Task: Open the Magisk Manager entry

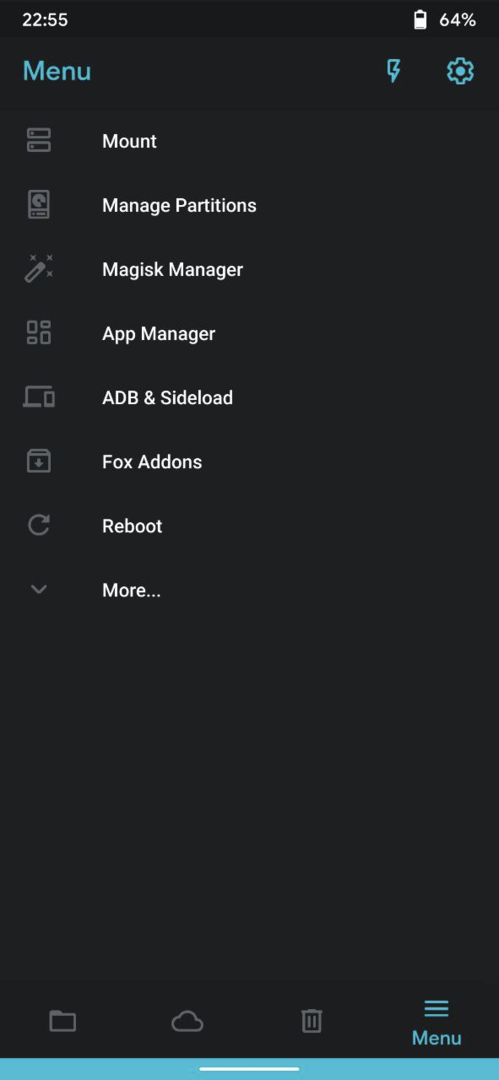Action: 250,269
